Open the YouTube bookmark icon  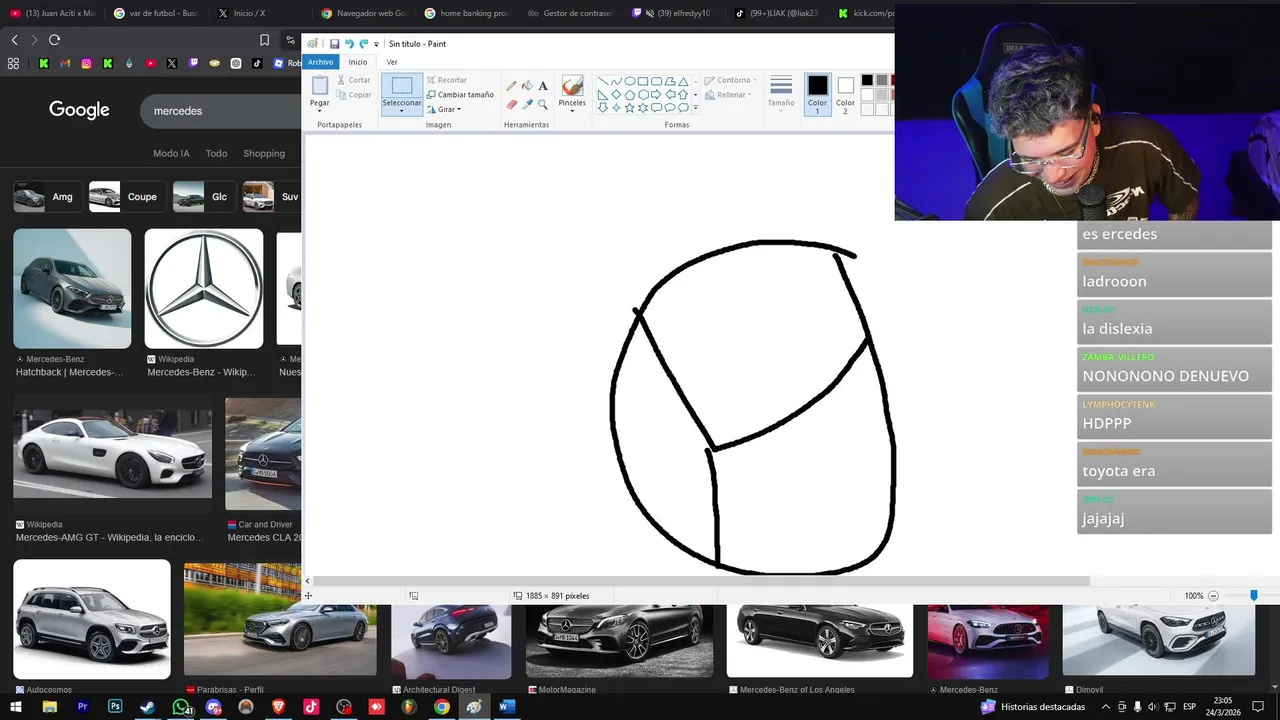tap(151, 63)
